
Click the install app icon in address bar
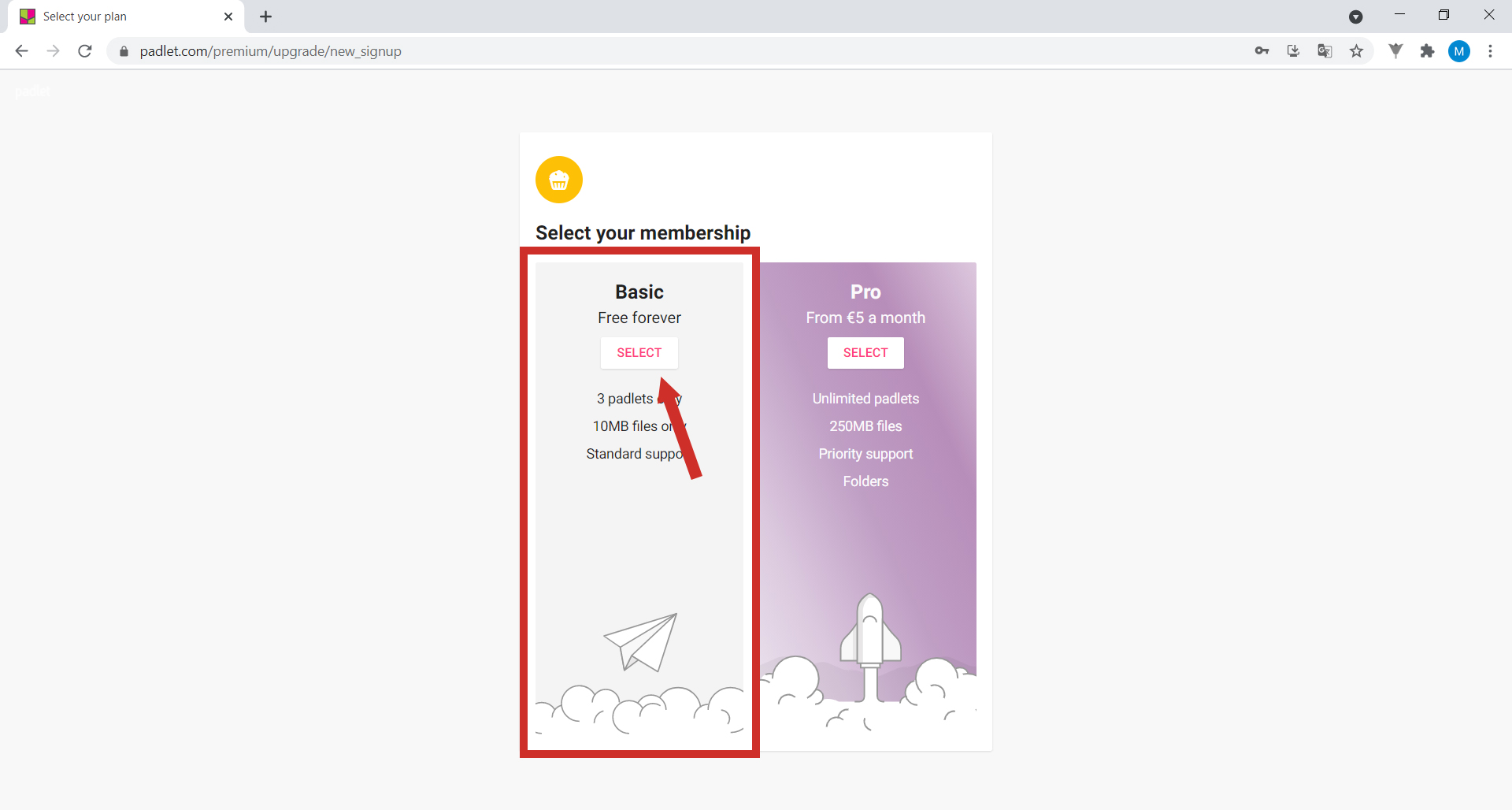pyautogui.click(x=1293, y=51)
